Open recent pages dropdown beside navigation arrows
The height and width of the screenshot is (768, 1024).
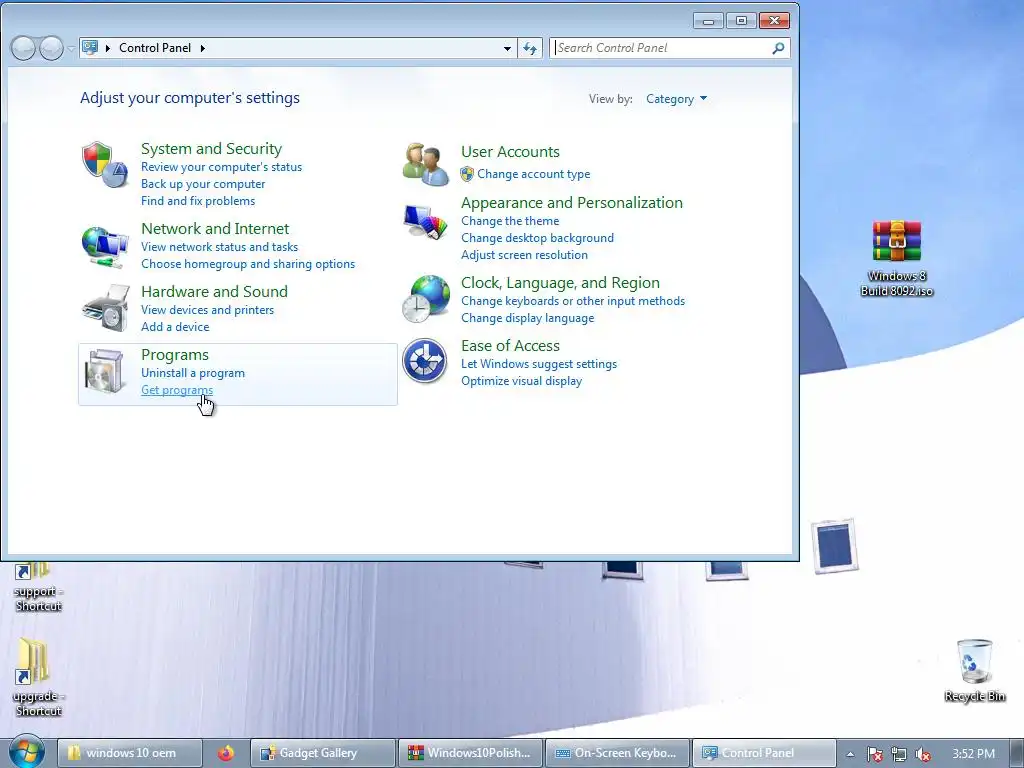tap(71, 49)
